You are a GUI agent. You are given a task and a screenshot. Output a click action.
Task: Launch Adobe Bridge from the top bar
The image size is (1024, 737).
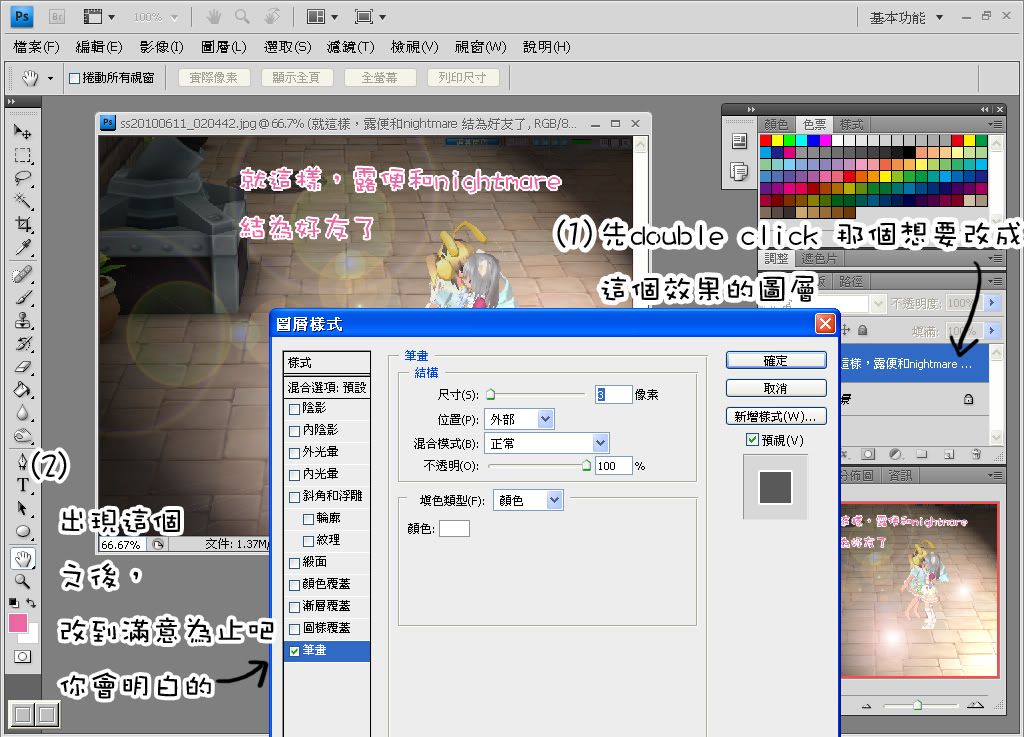tap(57, 17)
